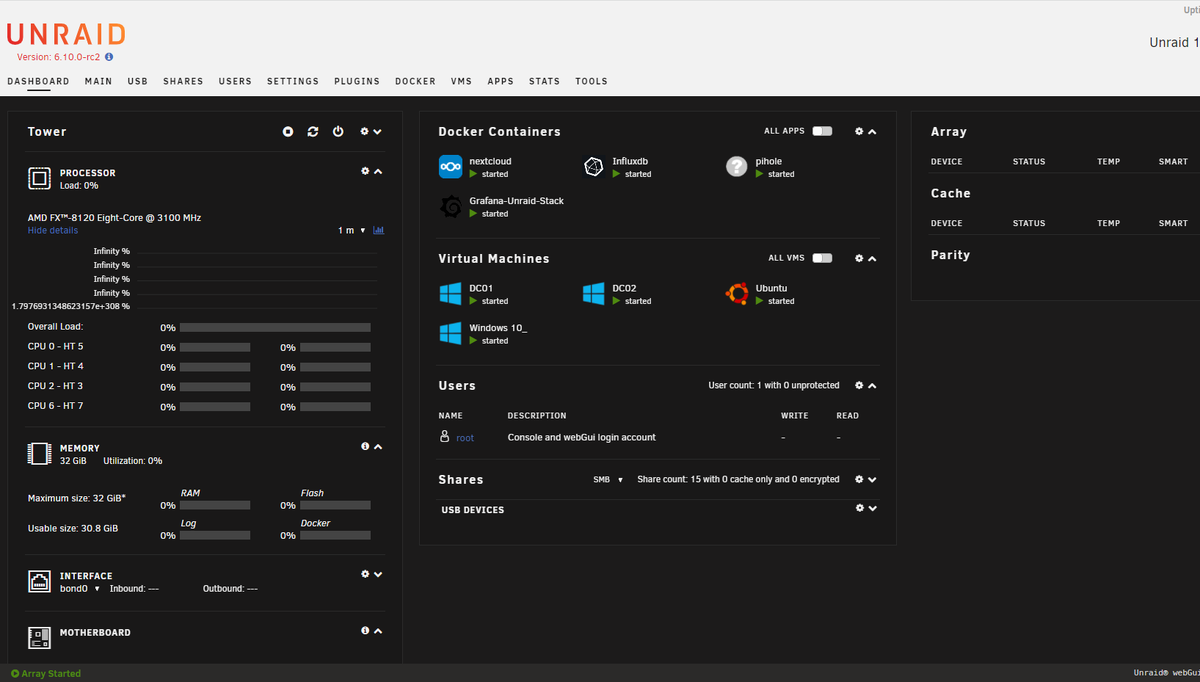Image resolution: width=1200 pixels, height=682 pixels.
Task: Expand the Interface section chevron
Action: tap(378, 574)
